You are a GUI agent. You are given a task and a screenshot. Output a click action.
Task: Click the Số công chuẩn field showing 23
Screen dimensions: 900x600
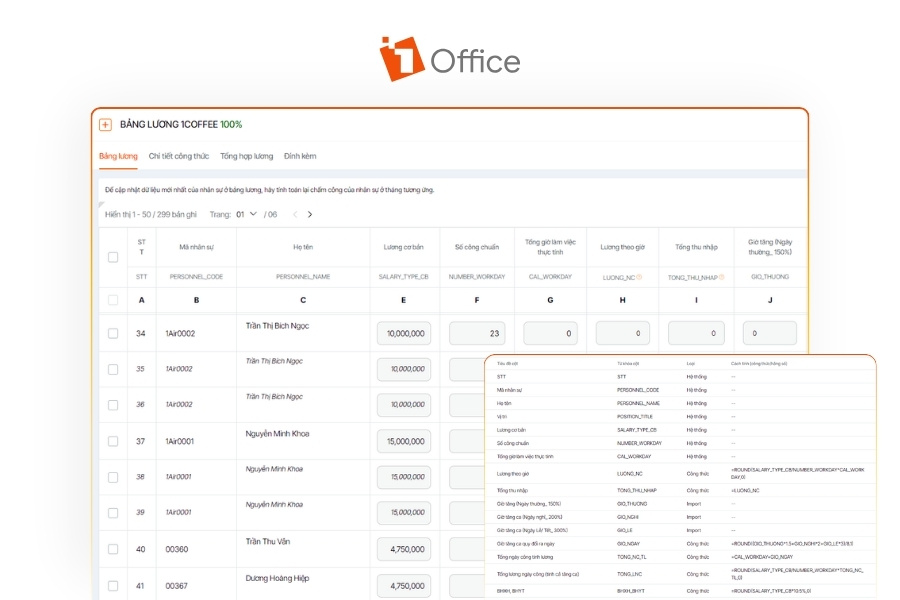(x=477, y=334)
